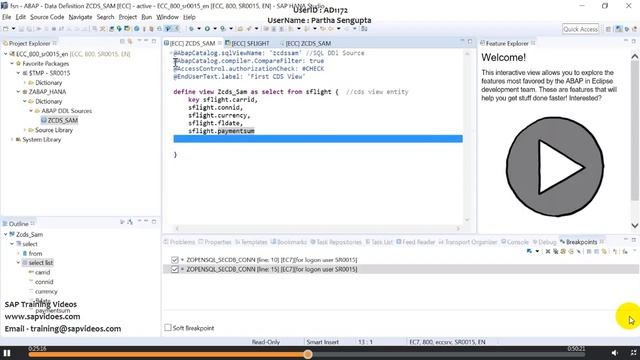Select connid in the Outline

click(44, 282)
